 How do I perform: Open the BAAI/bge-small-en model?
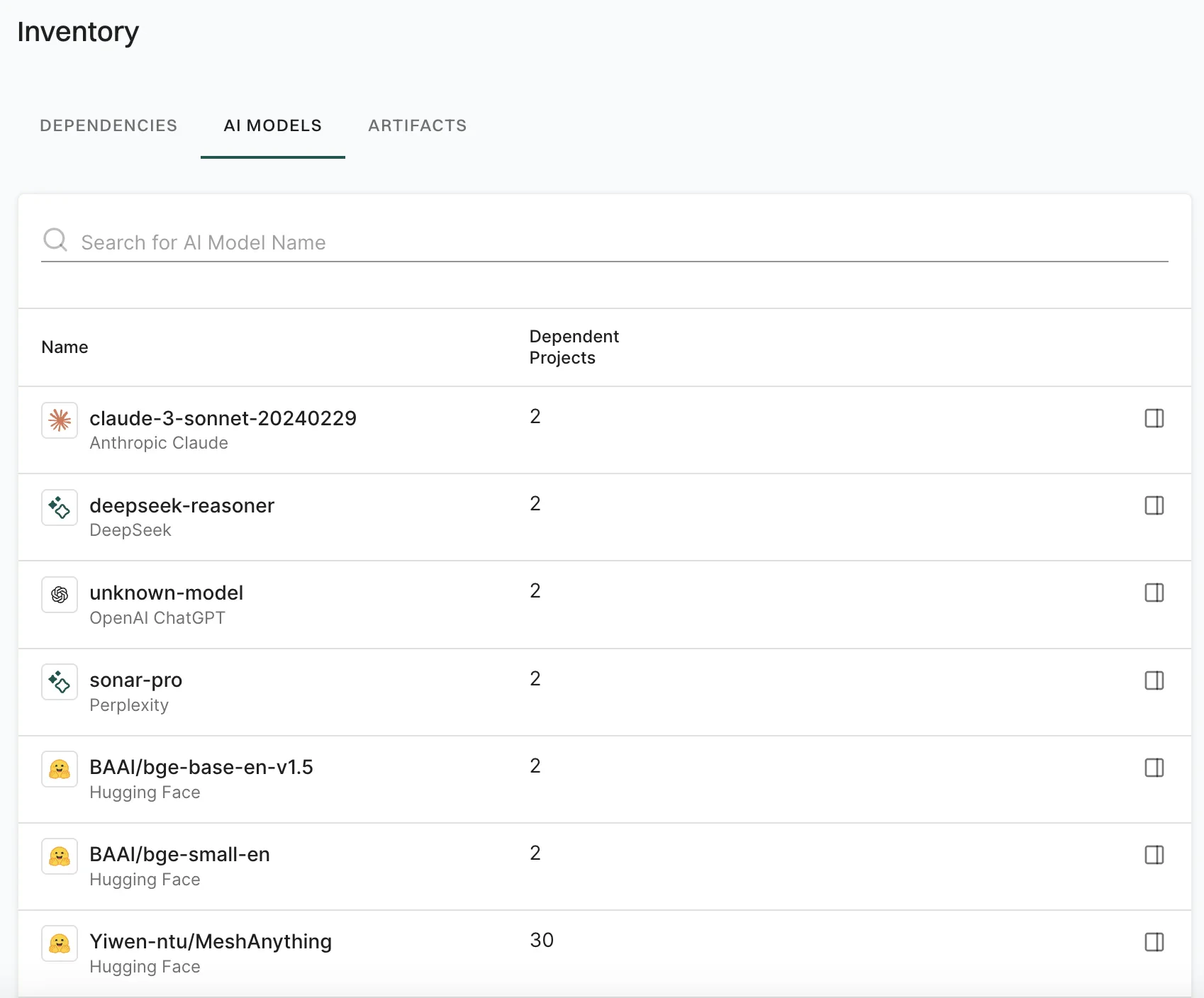pyautogui.click(x=179, y=855)
